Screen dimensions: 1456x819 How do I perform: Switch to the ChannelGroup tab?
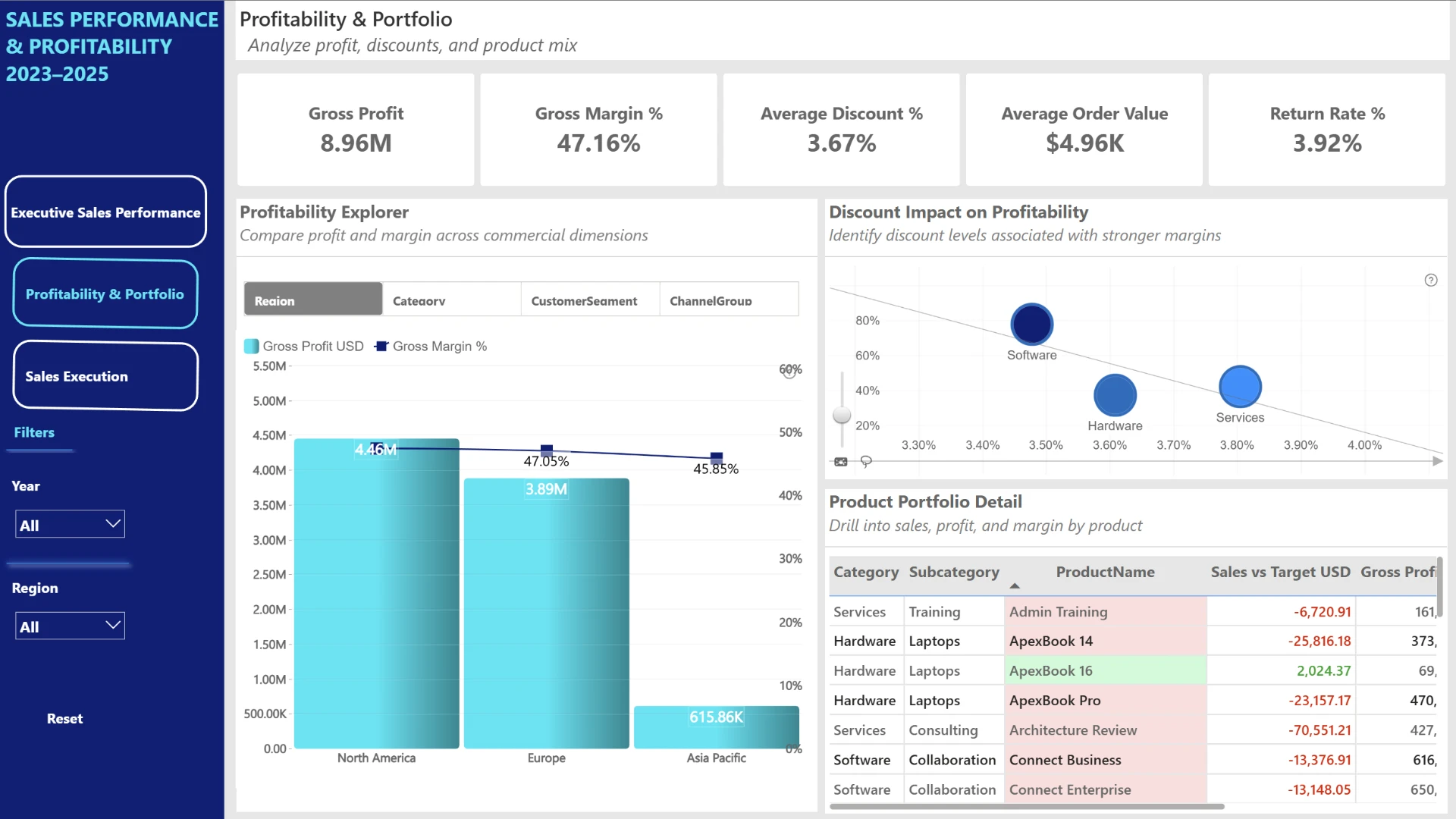[x=730, y=300]
